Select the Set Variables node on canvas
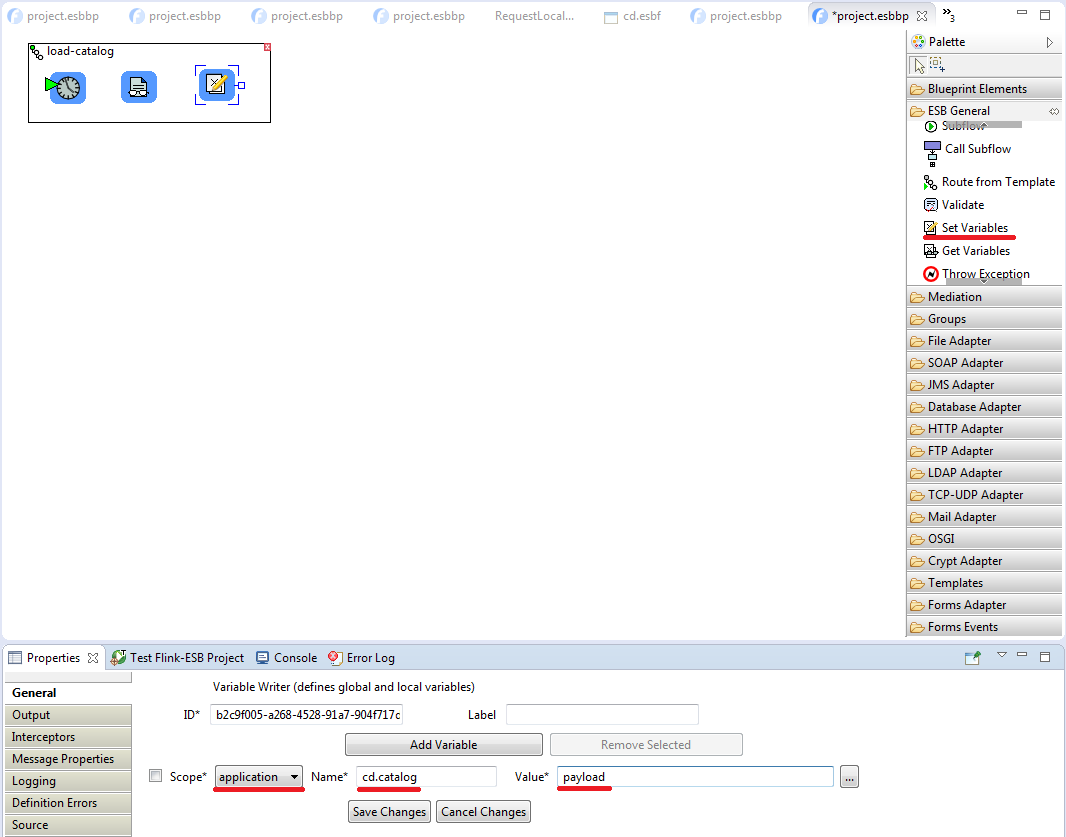 click(x=217, y=85)
